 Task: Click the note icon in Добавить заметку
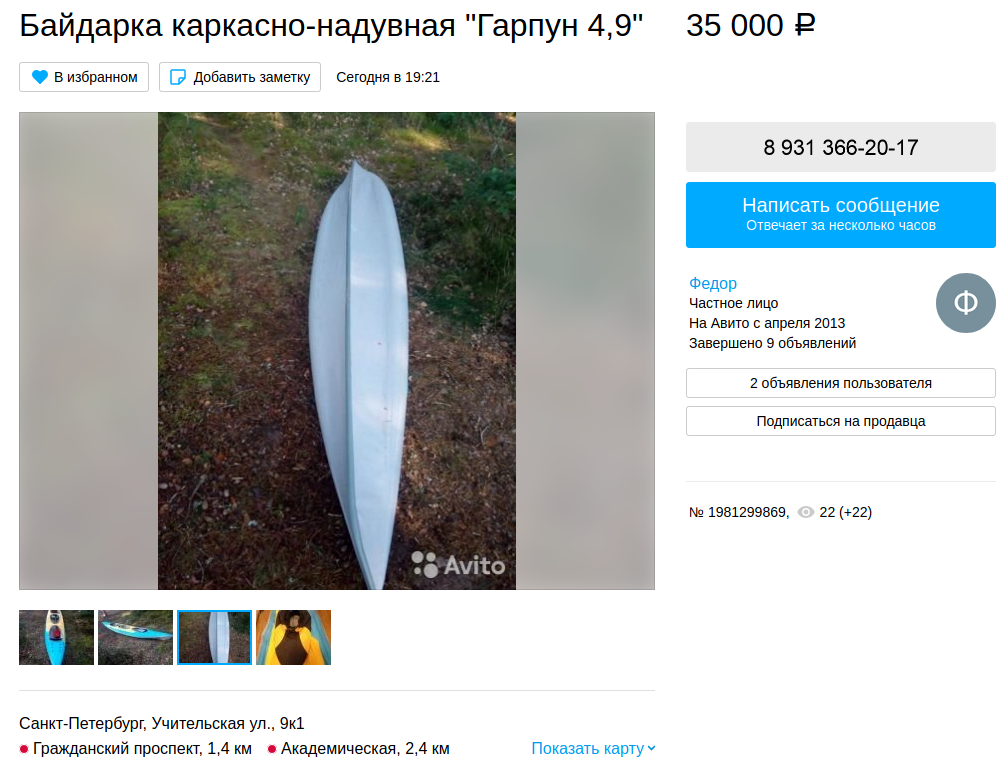point(178,77)
